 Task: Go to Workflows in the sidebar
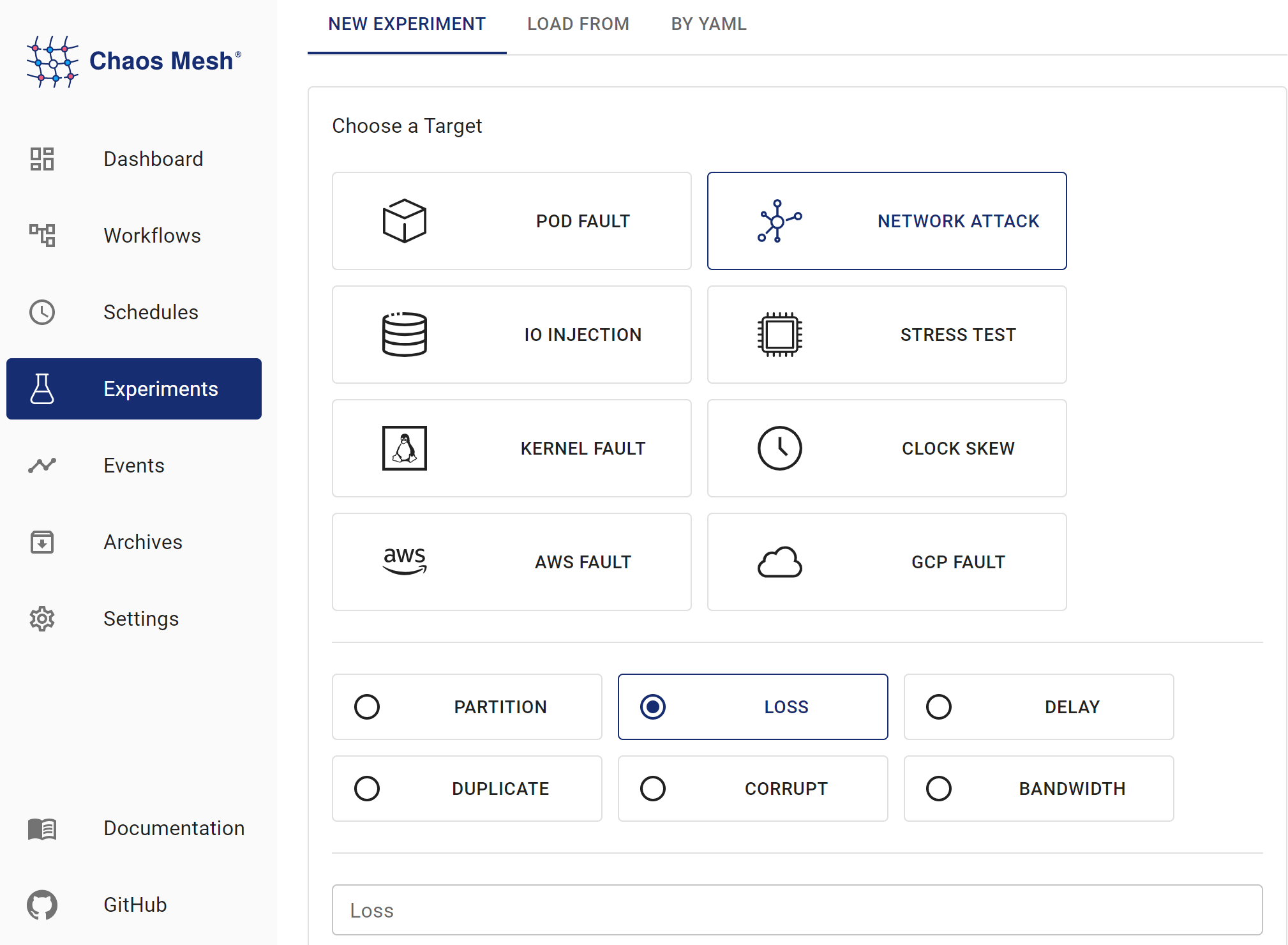pos(152,236)
